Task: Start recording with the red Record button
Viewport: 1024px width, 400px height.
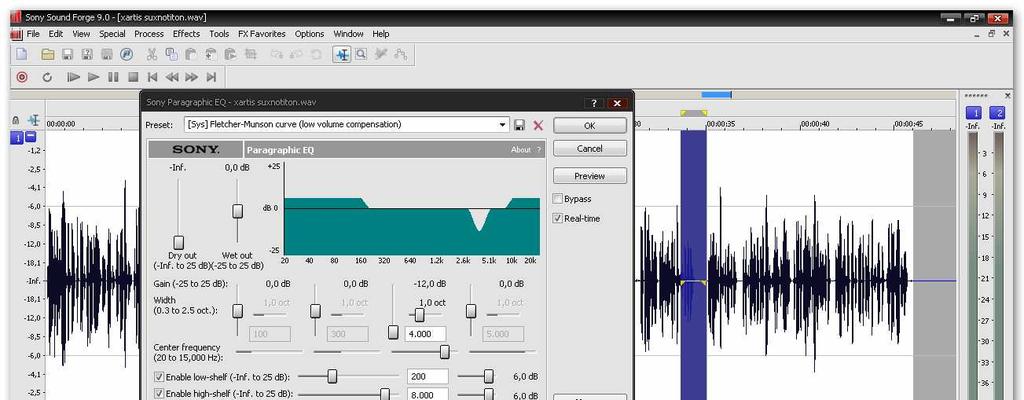Action: (x=22, y=77)
